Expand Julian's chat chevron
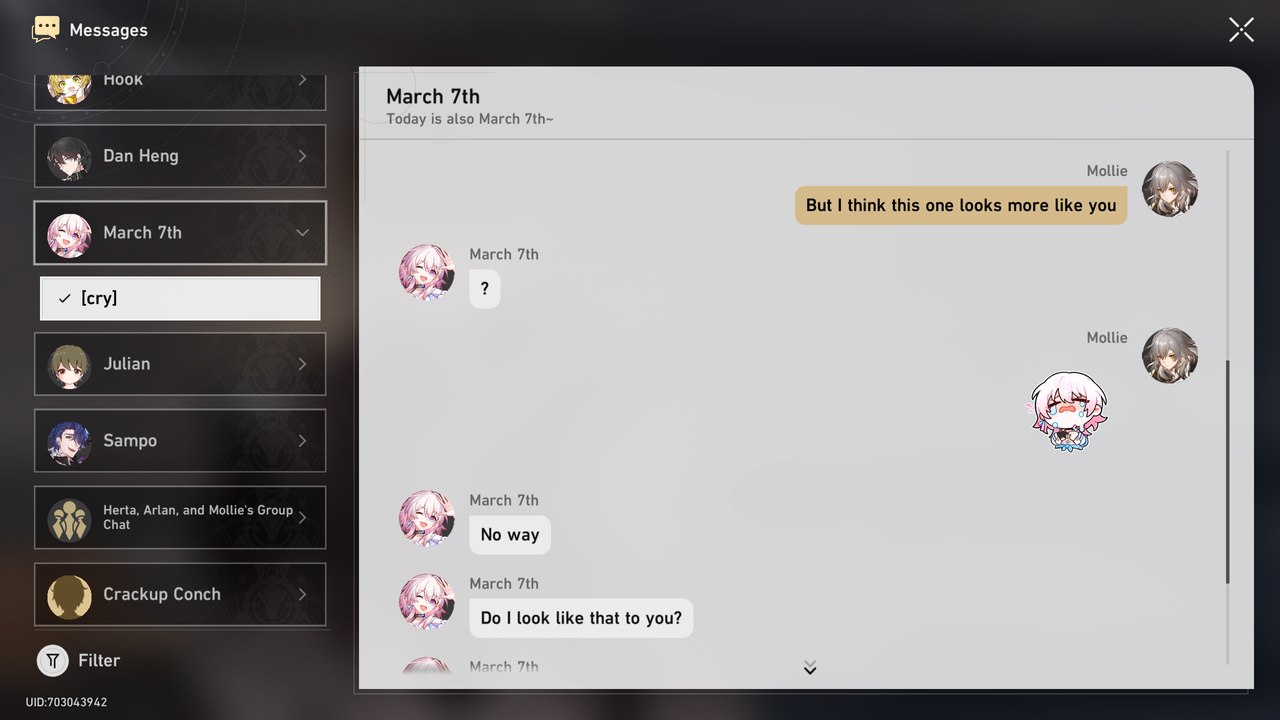The height and width of the screenshot is (720, 1280). click(x=302, y=364)
